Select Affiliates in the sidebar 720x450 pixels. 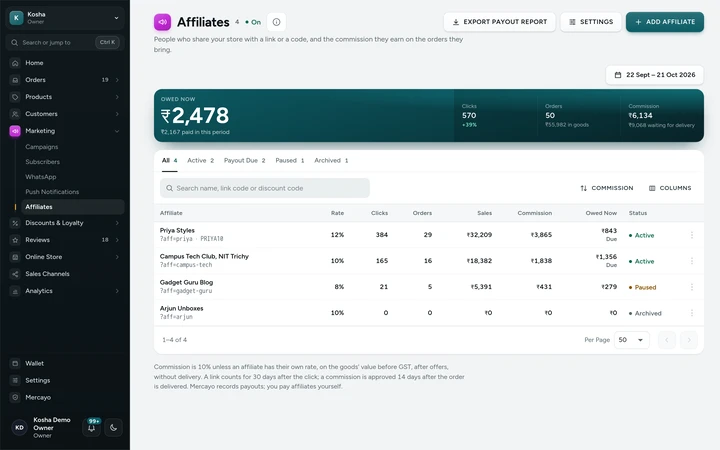[x=73, y=207]
